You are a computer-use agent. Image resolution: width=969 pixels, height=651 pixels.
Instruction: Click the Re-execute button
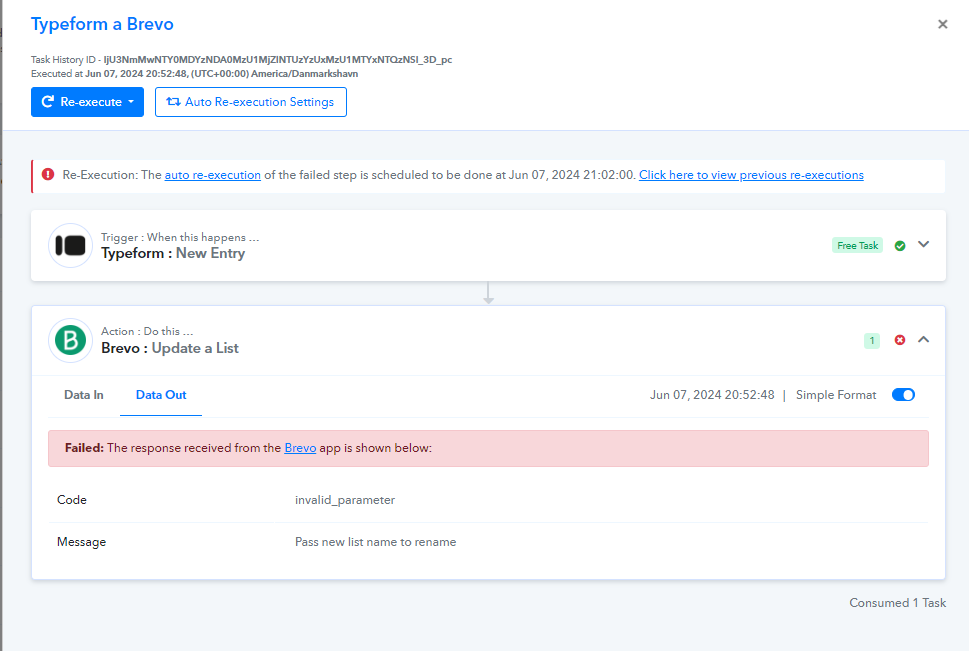87,102
